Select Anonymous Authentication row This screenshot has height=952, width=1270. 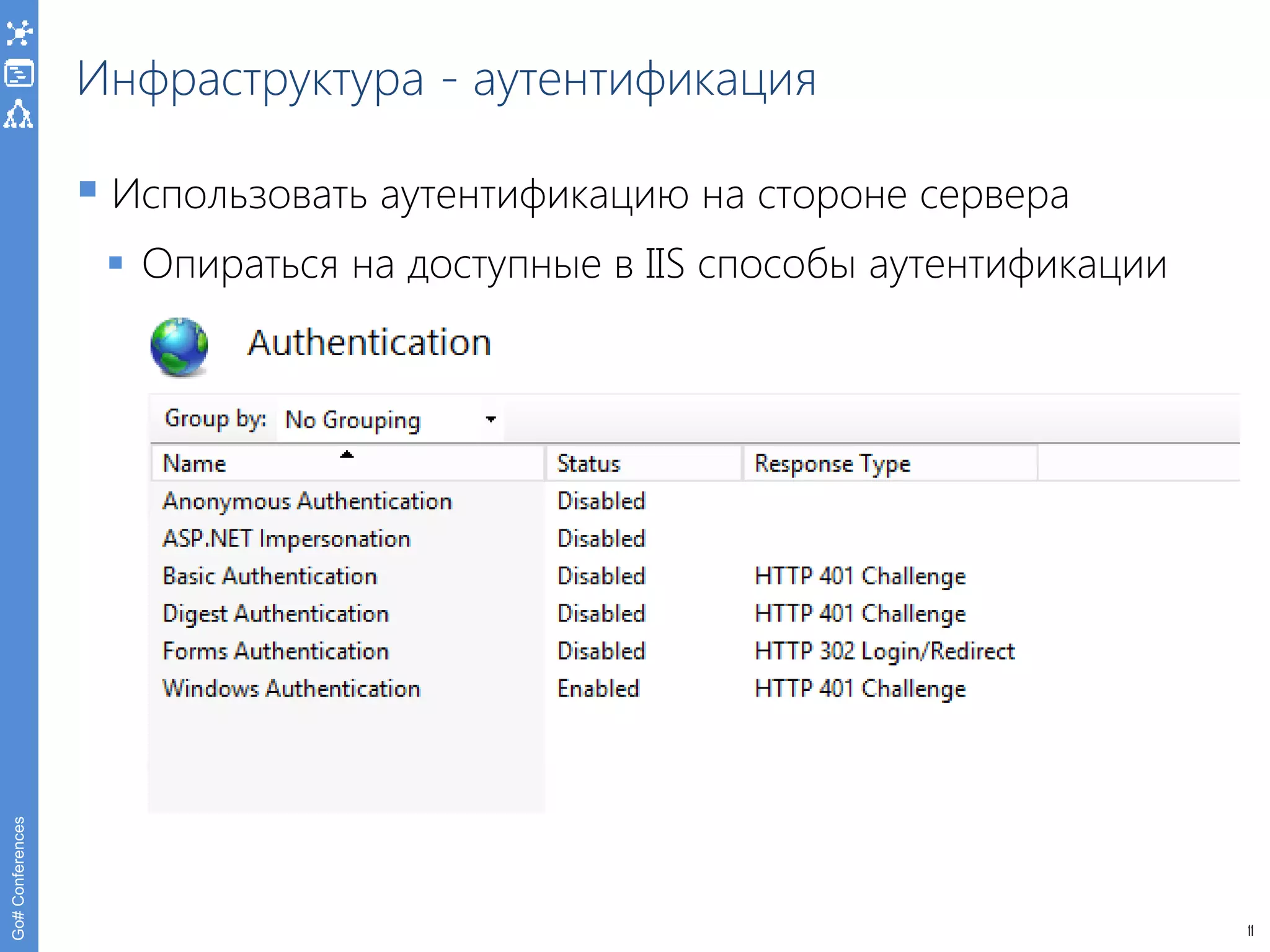coord(307,501)
